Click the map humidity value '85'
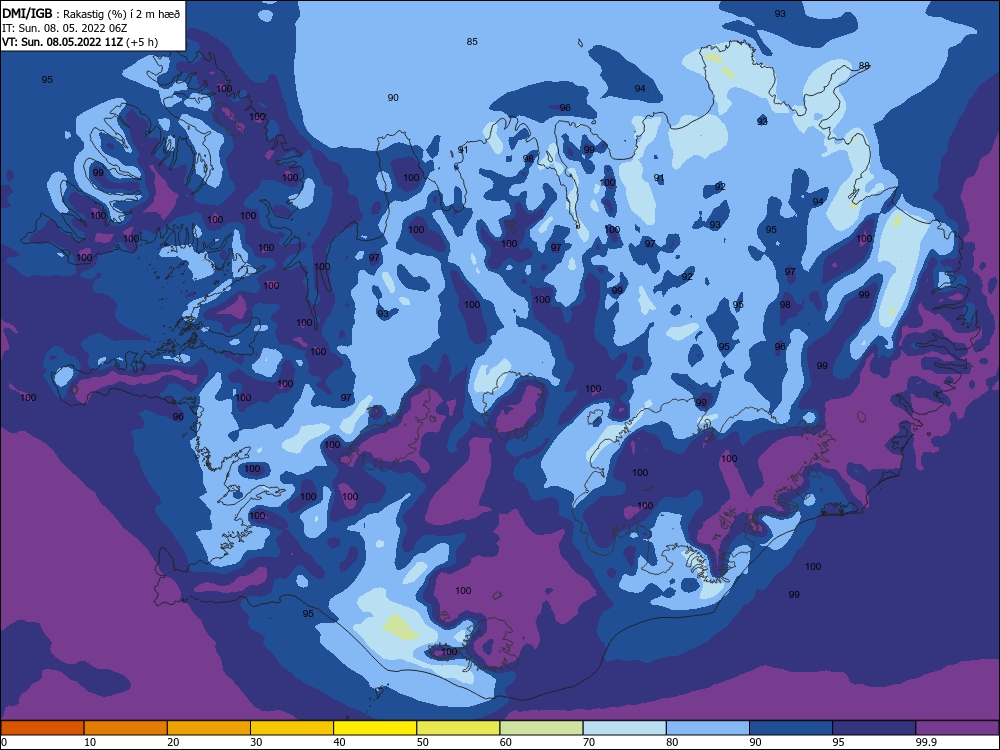 coord(472,41)
